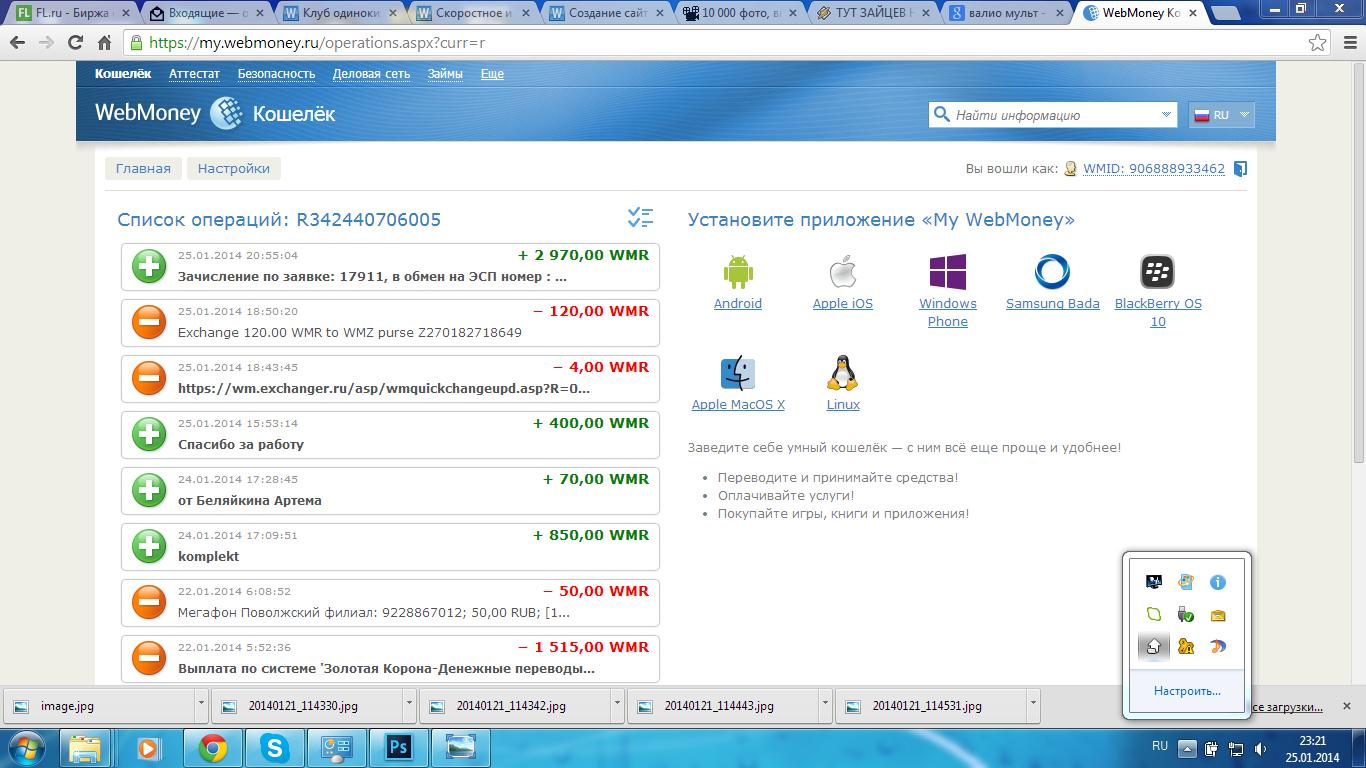Open the Настройки tab

pyautogui.click(x=234, y=169)
